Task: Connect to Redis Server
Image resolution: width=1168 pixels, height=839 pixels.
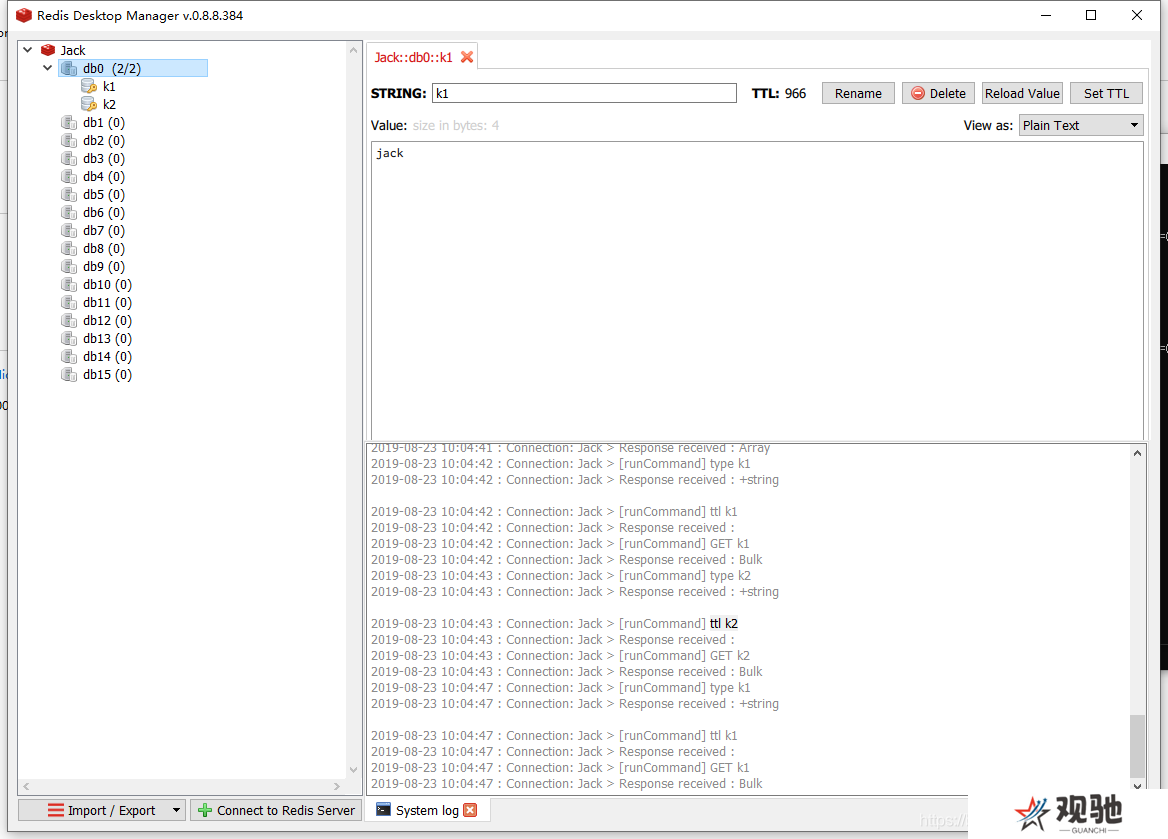Action: click(x=276, y=810)
